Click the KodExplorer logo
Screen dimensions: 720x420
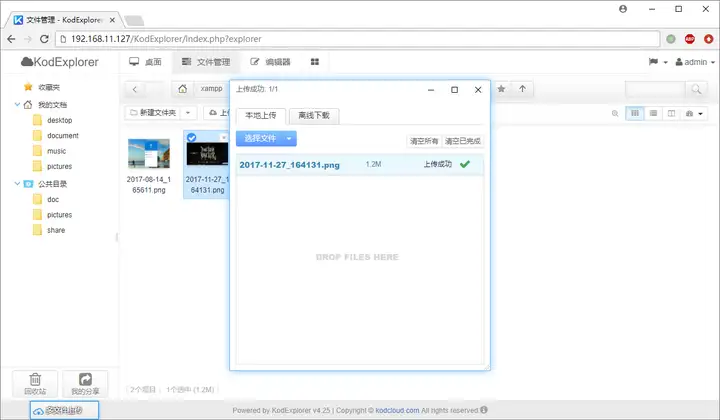click(x=60, y=62)
